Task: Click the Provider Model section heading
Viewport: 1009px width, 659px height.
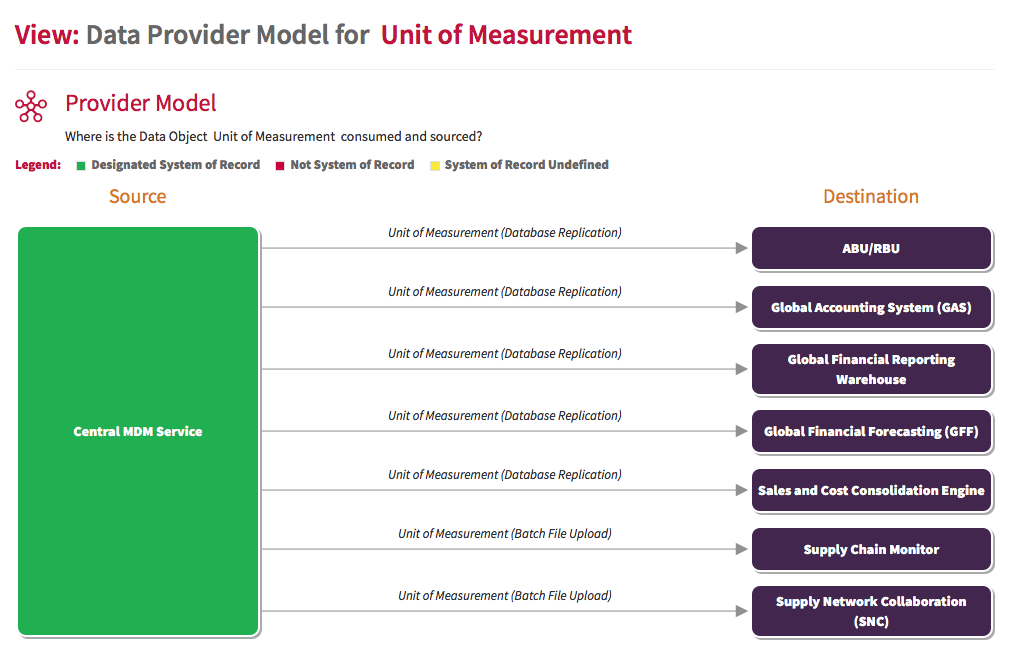Action: (x=141, y=103)
